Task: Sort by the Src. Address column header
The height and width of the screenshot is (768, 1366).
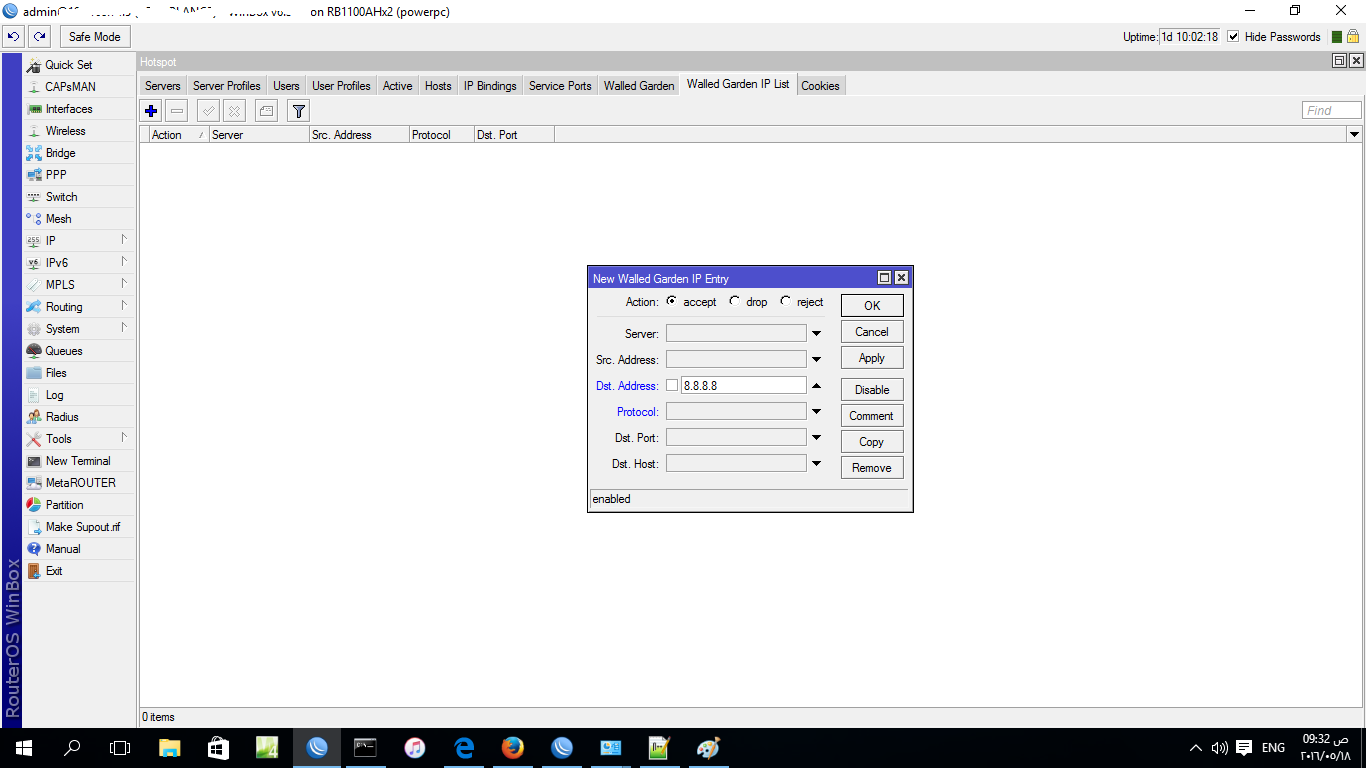Action: click(359, 135)
